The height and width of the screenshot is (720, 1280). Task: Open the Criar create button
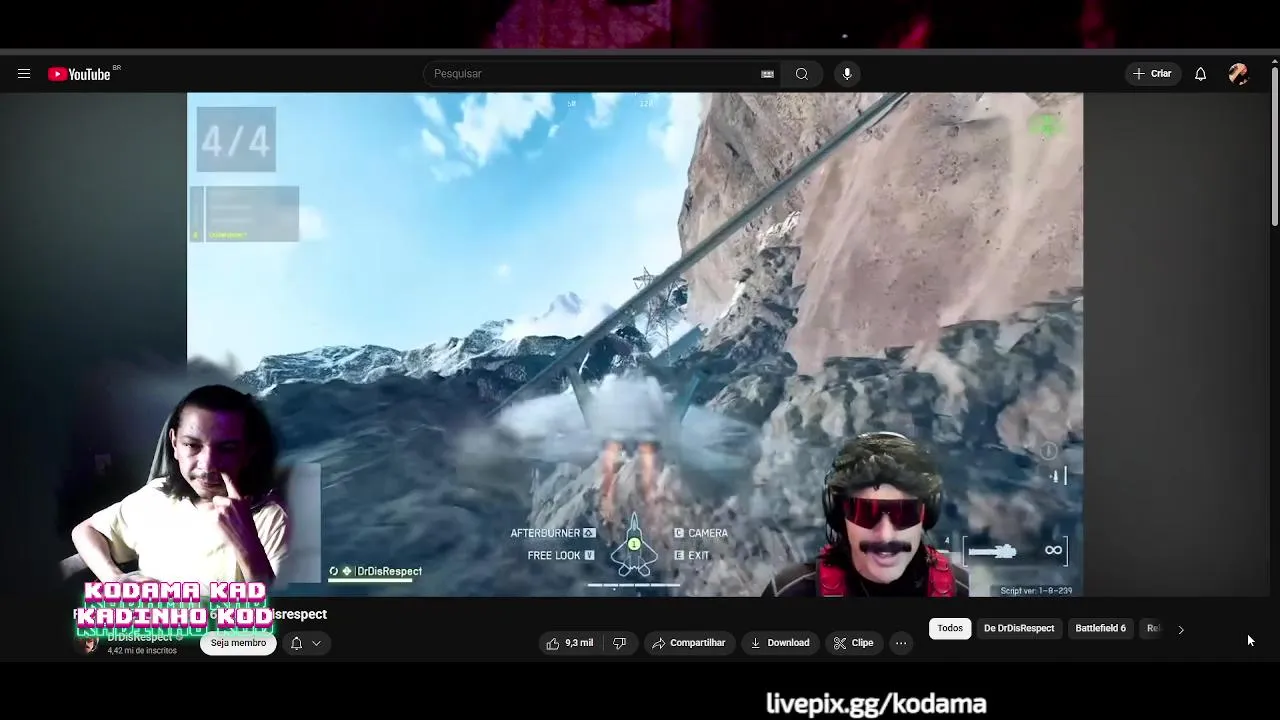pos(1152,74)
